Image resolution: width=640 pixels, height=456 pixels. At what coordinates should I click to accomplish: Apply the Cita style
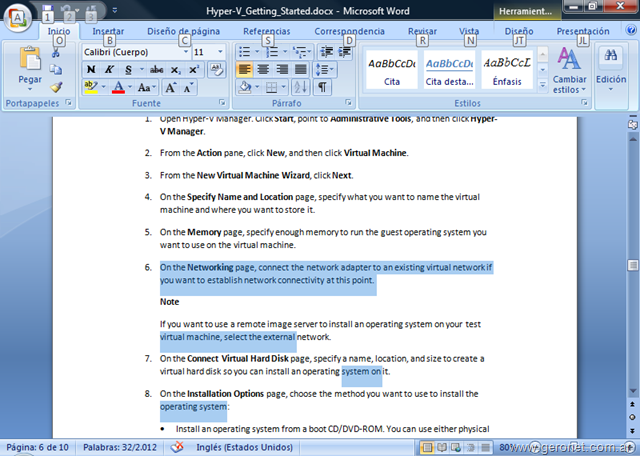[x=392, y=69]
